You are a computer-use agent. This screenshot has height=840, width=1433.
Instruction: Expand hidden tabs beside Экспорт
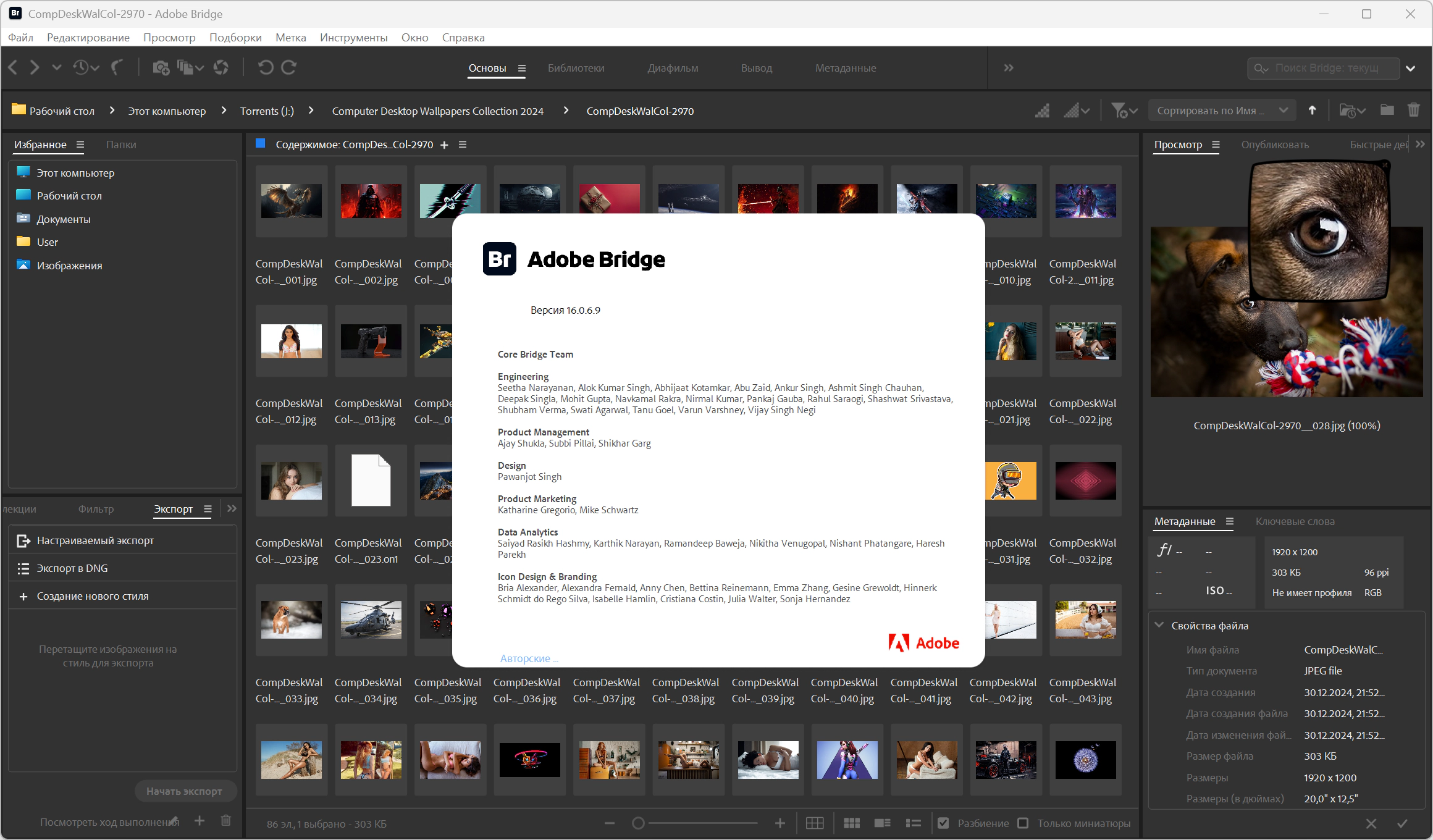pyautogui.click(x=232, y=509)
